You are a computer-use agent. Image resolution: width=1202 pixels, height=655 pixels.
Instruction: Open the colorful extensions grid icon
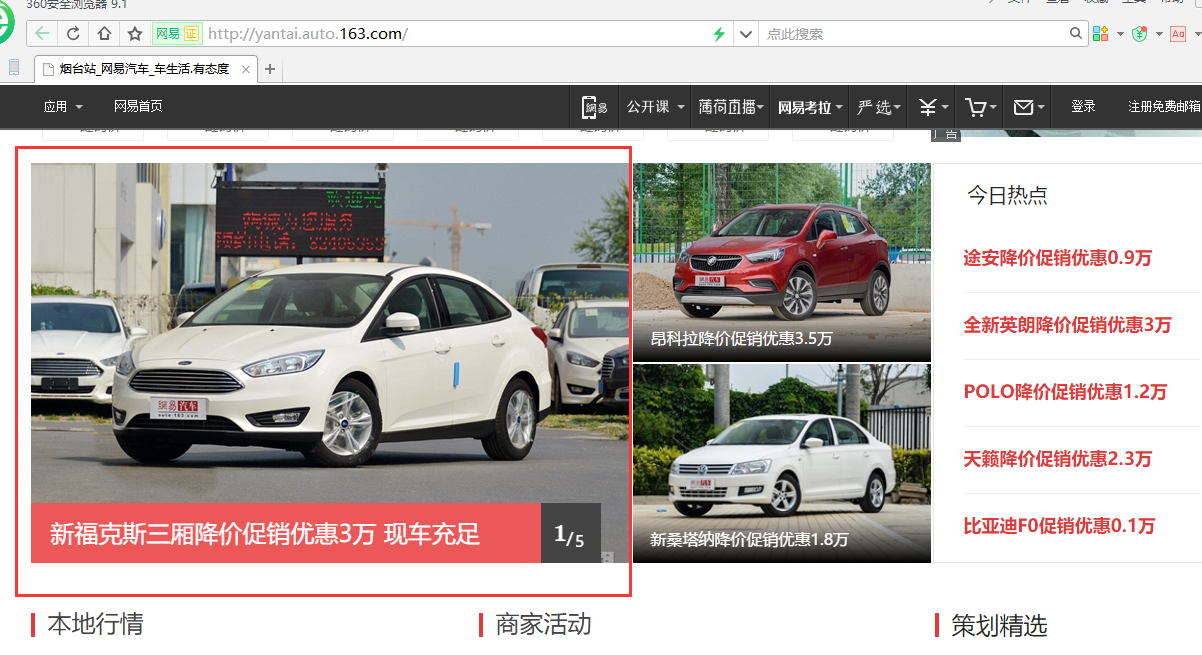(x=1101, y=34)
